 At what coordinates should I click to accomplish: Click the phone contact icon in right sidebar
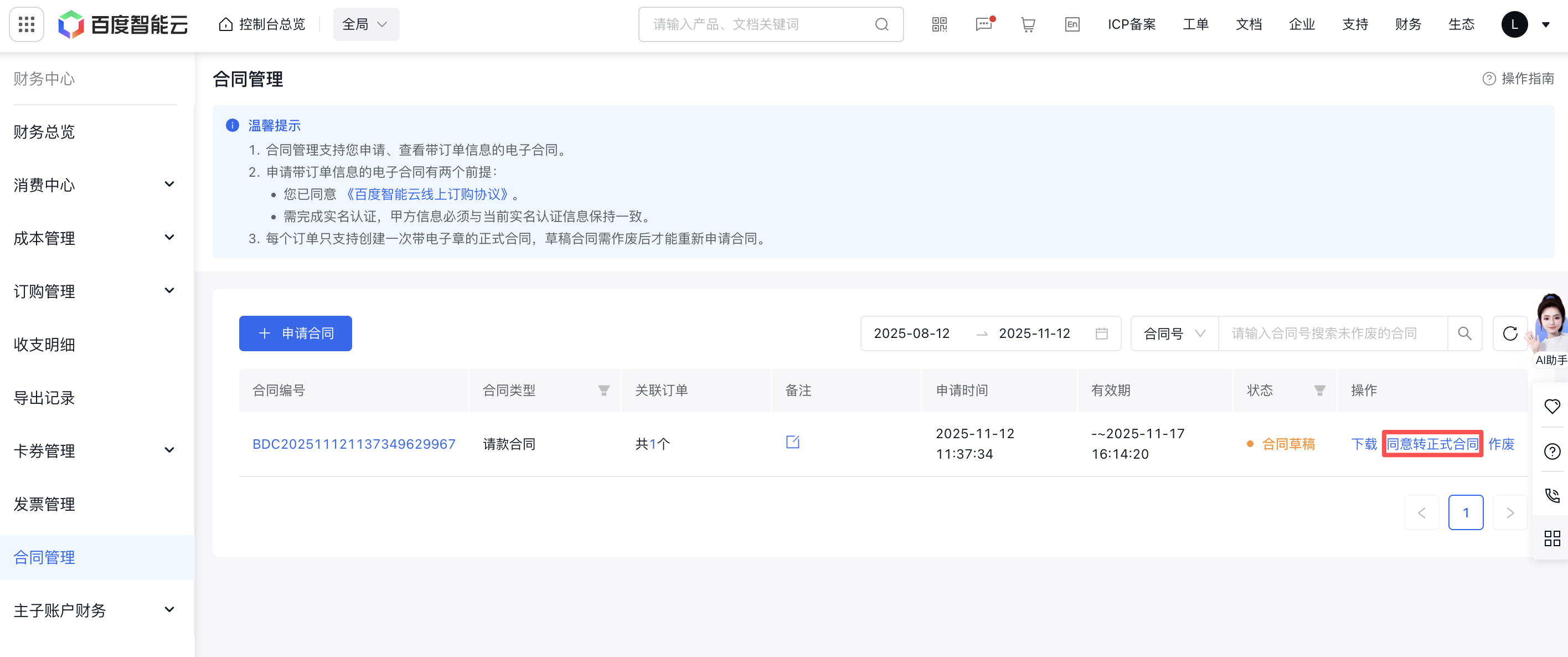pos(1551,495)
